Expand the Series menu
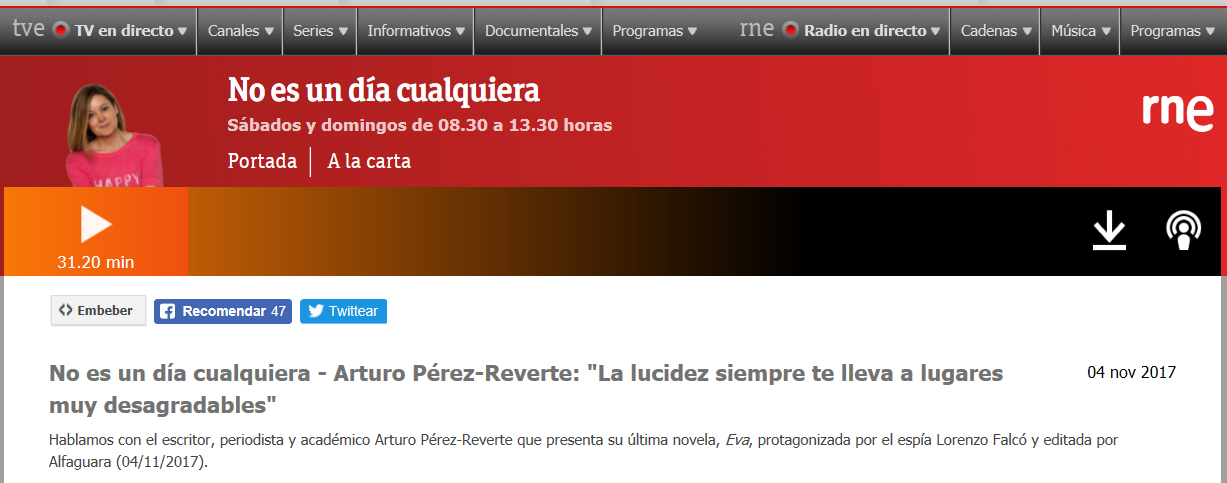1227x483 pixels. coord(320,31)
